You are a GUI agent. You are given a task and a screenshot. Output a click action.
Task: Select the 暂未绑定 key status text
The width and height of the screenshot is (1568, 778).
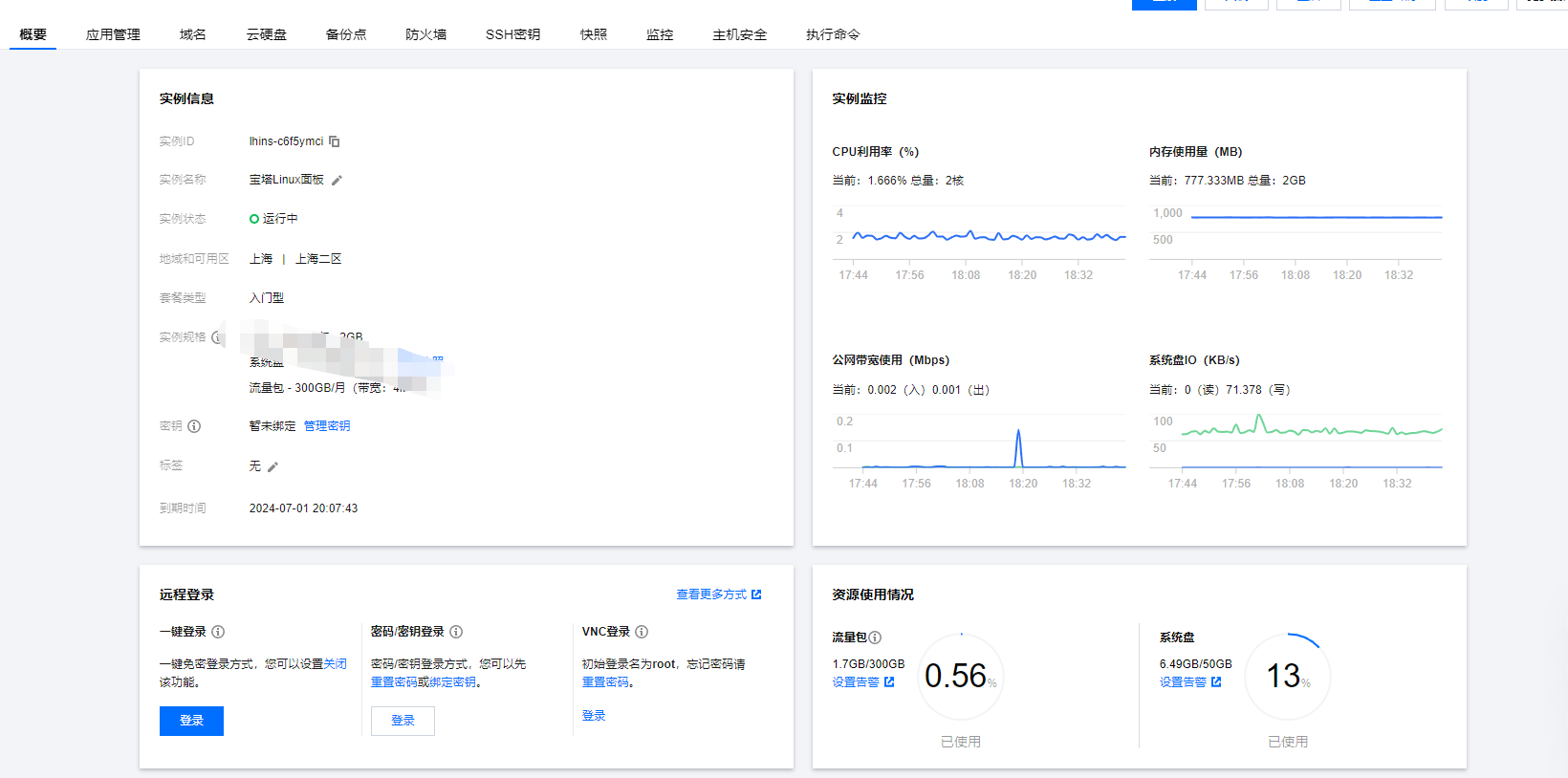(x=272, y=426)
